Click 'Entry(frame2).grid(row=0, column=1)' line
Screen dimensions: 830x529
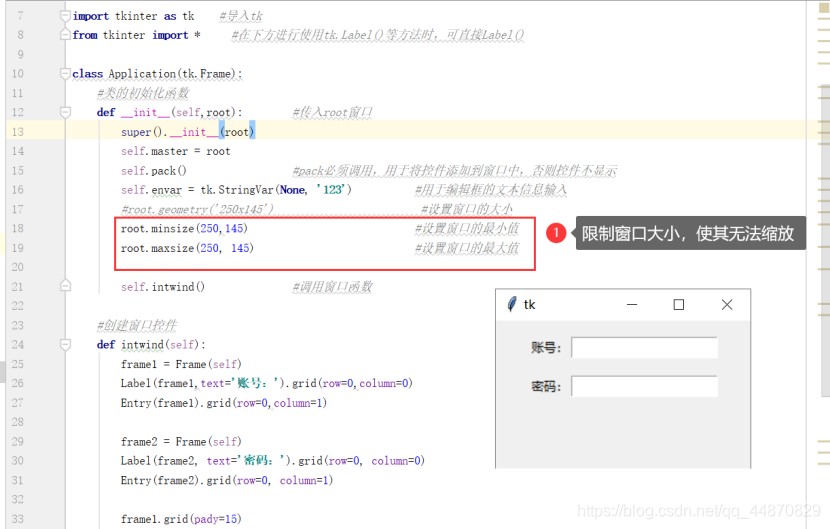(x=227, y=480)
